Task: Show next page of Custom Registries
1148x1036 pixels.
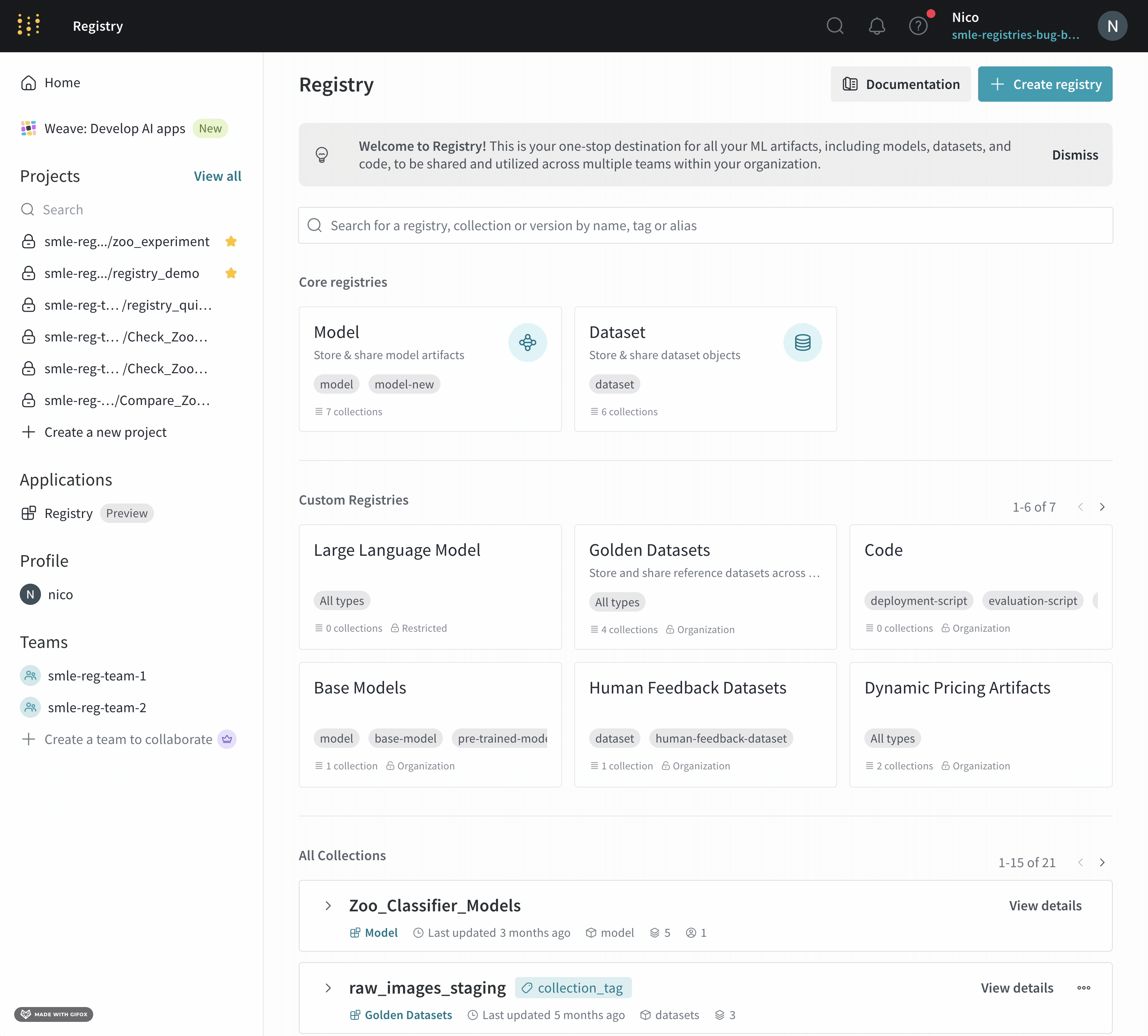Action: click(x=1102, y=507)
